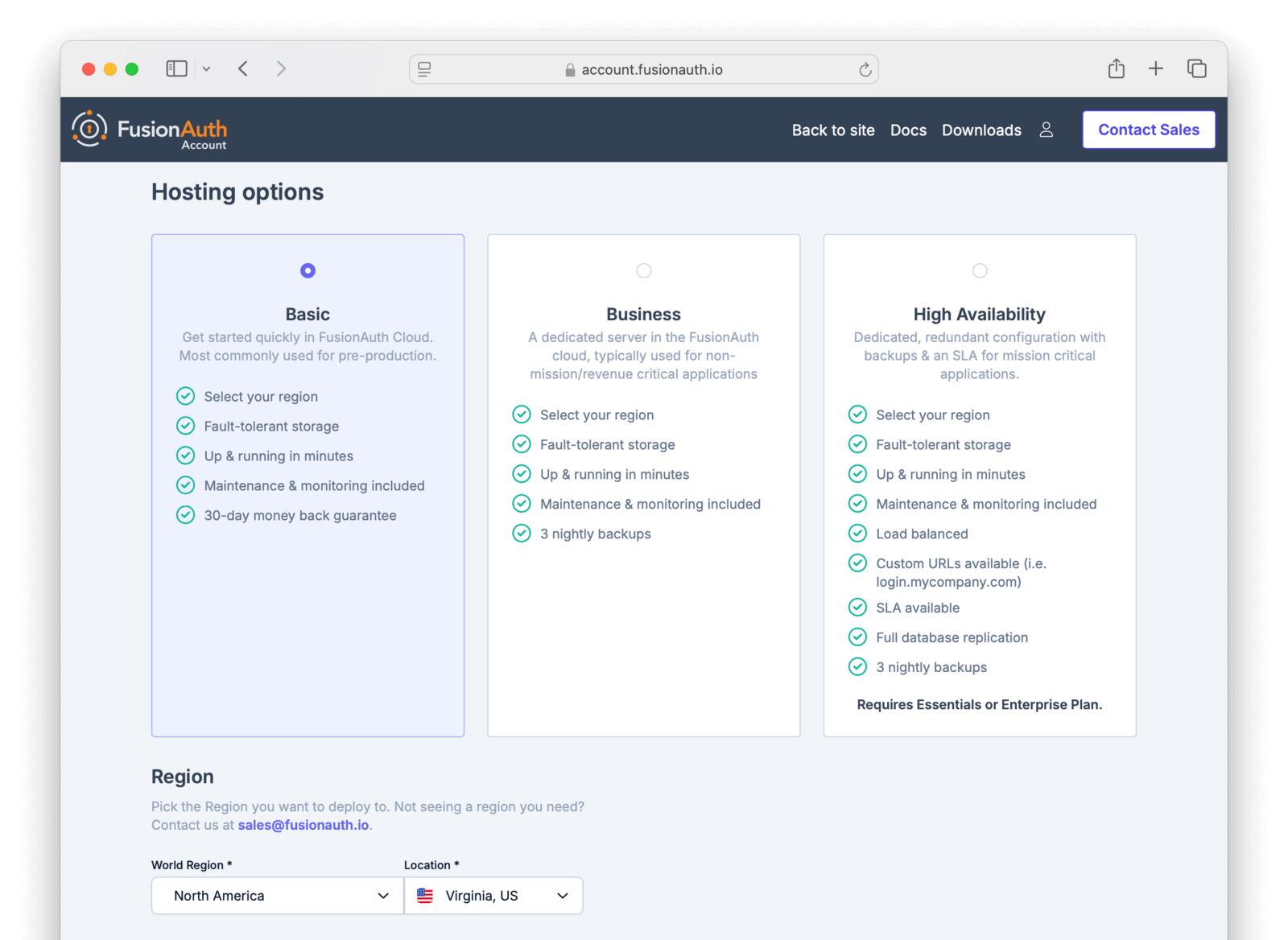Image resolution: width=1288 pixels, height=940 pixels.
Task: Open a new tab with plus icon
Action: click(1155, 69)
